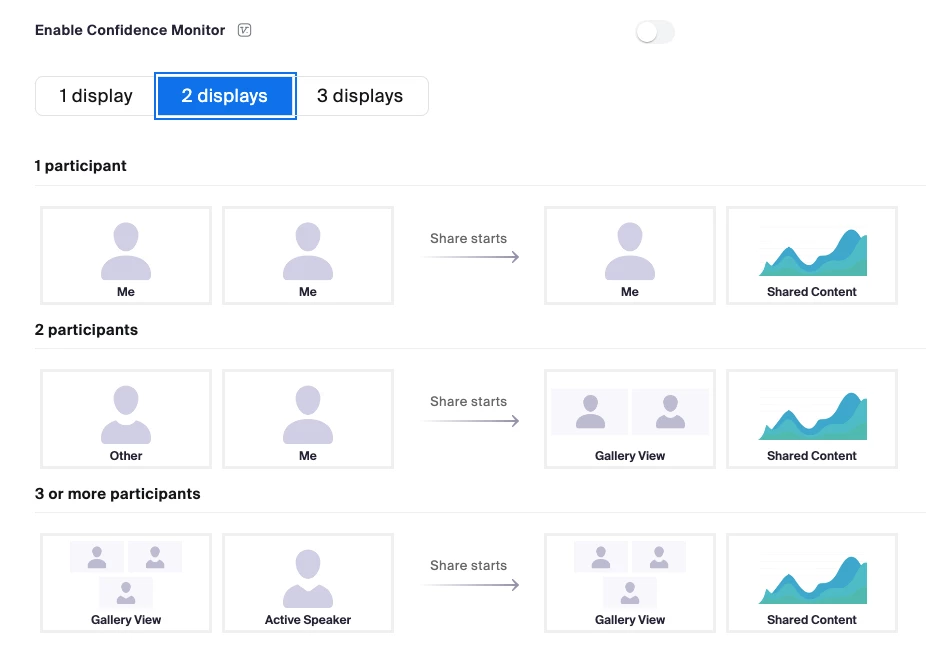Image resolution: width=926 pixels, height=667 pixels.
Task: Click the 1 participant heading
Action: tap(80, 166)
